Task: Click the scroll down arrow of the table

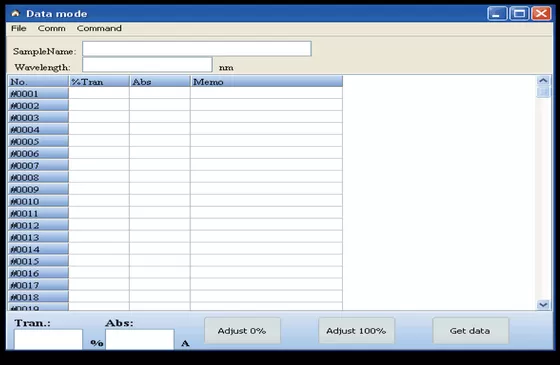Action: tap(543, 305)
